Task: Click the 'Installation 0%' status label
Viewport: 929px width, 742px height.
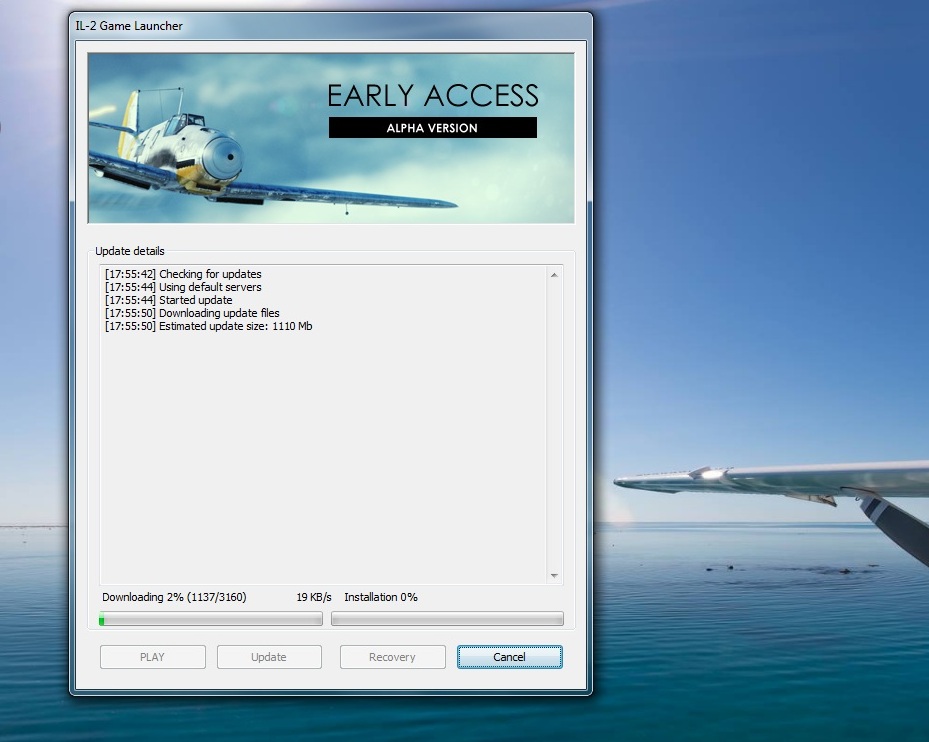Action: [x=381, y=597]
